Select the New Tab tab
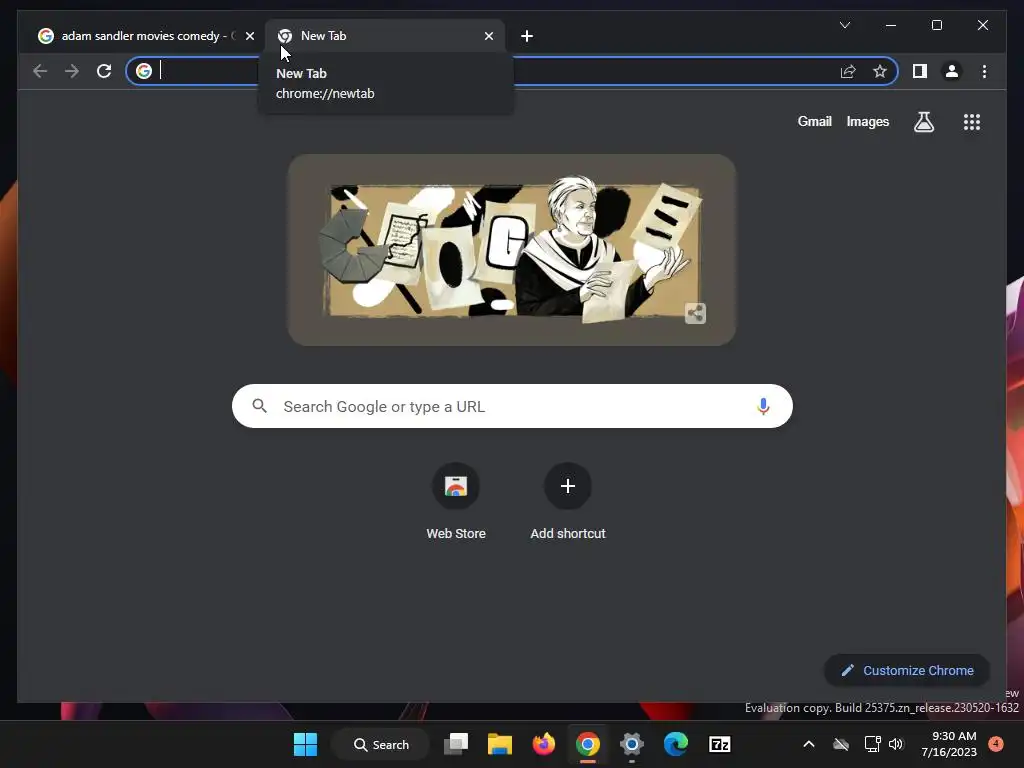Screen dimensions: 1024x768 click(384, 36)
